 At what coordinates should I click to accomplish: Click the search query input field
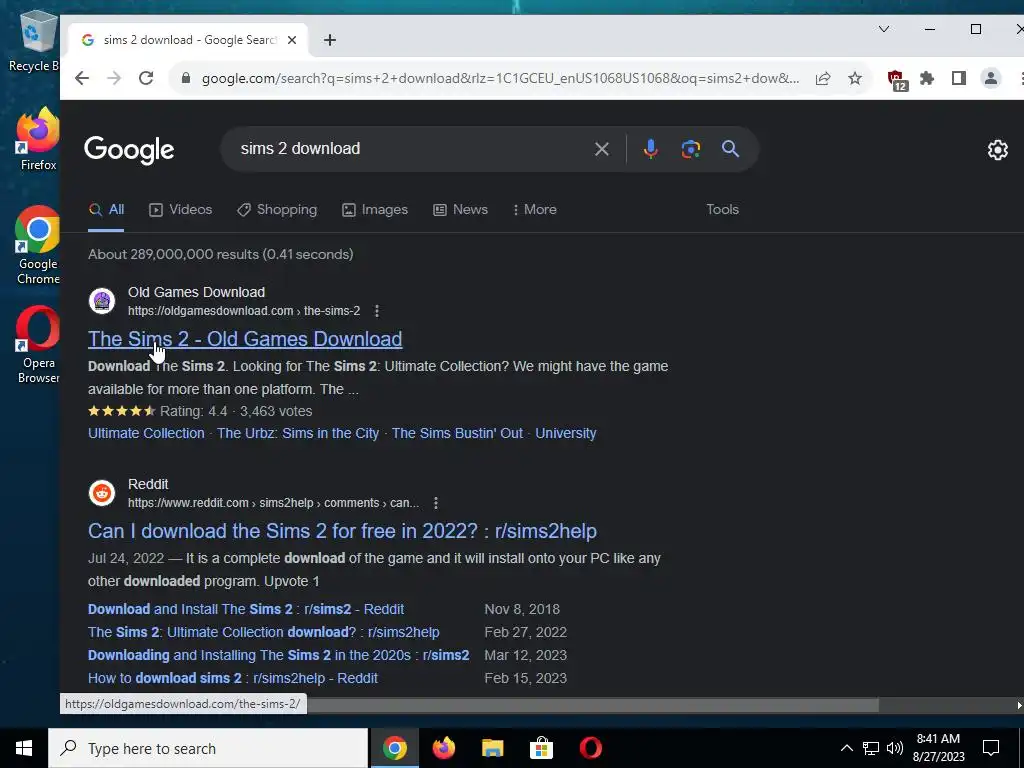tap(411, 149)
